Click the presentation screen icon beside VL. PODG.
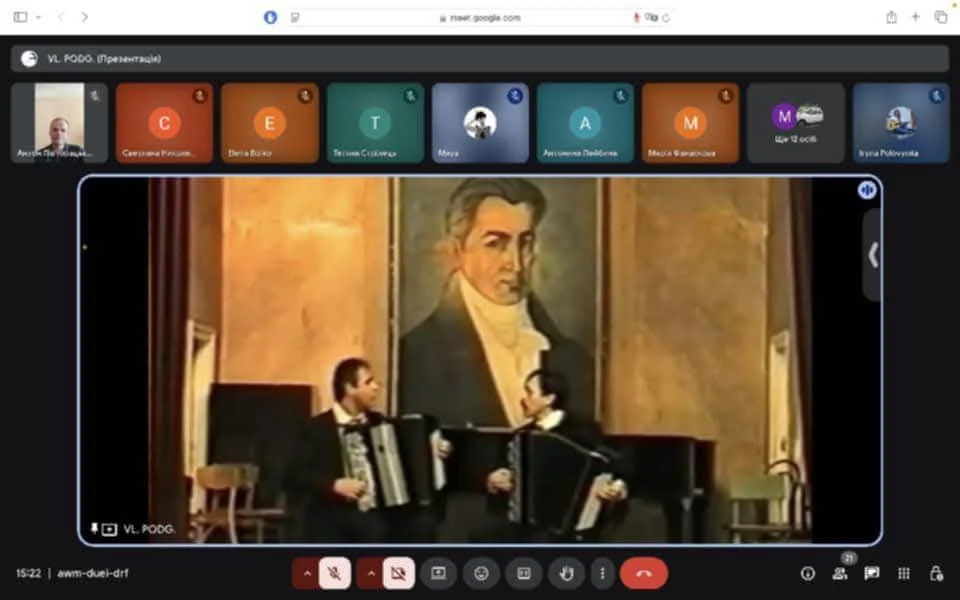This screenshot has width=960, height=600. tap(110, 529)
